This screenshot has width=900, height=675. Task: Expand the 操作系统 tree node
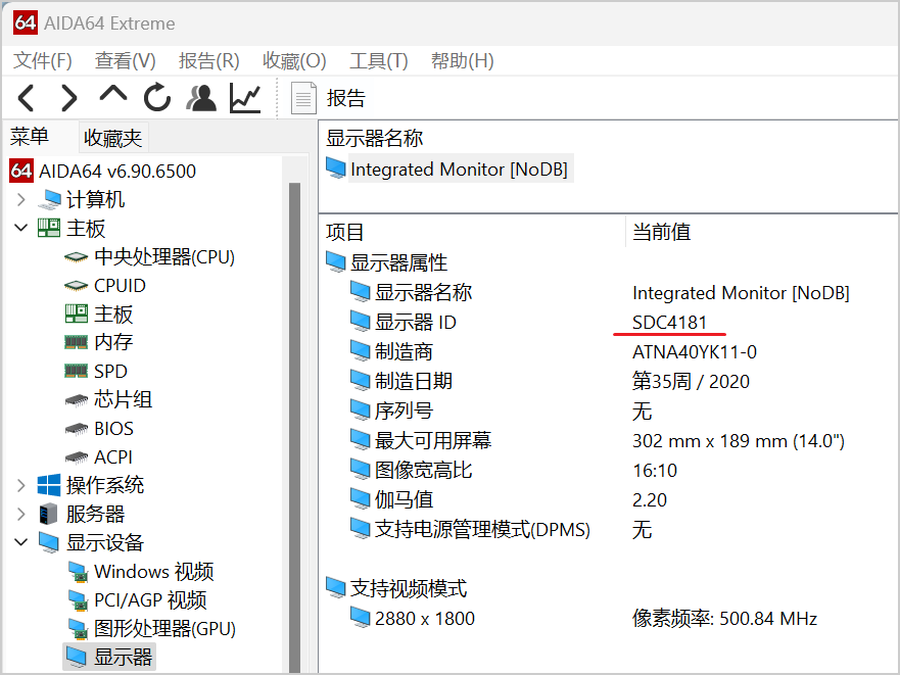21,485
